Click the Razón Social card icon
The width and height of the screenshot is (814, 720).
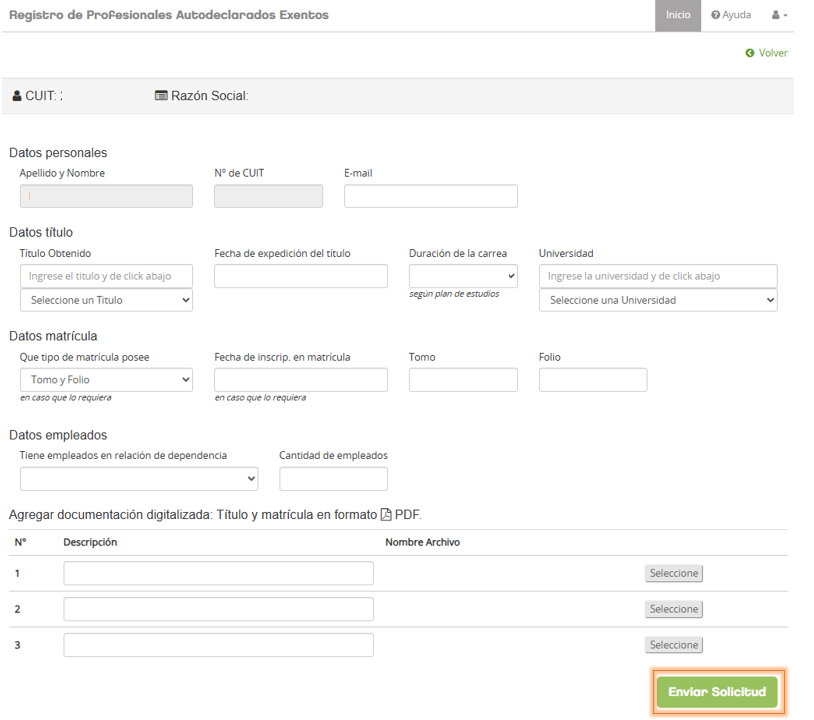pyautogui.click(x=161, y=96)
